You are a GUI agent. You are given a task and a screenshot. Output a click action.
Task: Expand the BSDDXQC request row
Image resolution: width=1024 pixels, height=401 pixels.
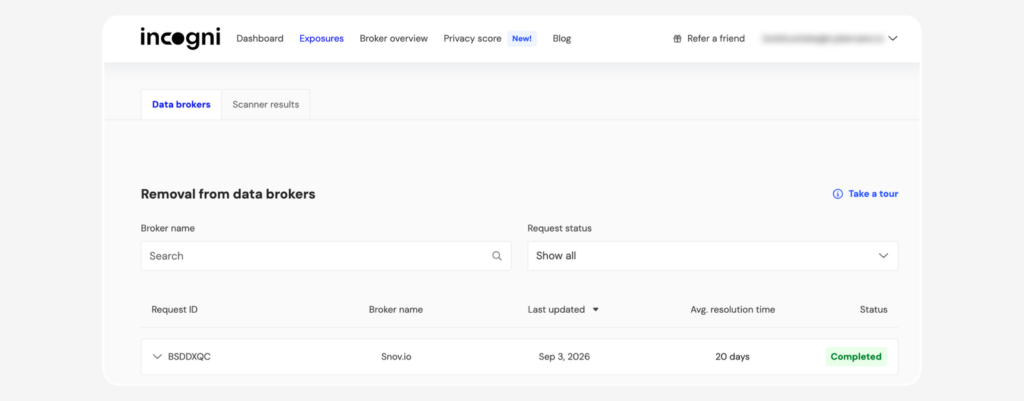point(157,357)
